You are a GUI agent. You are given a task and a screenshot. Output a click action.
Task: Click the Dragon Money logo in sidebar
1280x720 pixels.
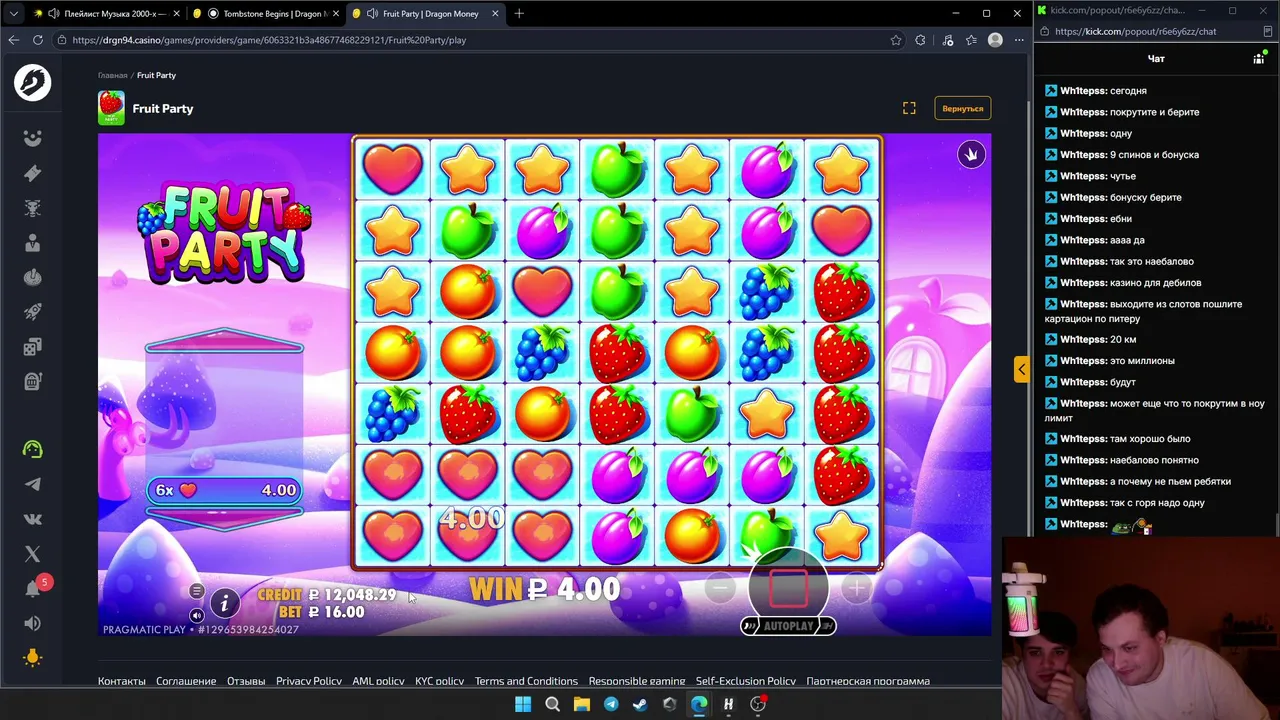click(32, 82)
